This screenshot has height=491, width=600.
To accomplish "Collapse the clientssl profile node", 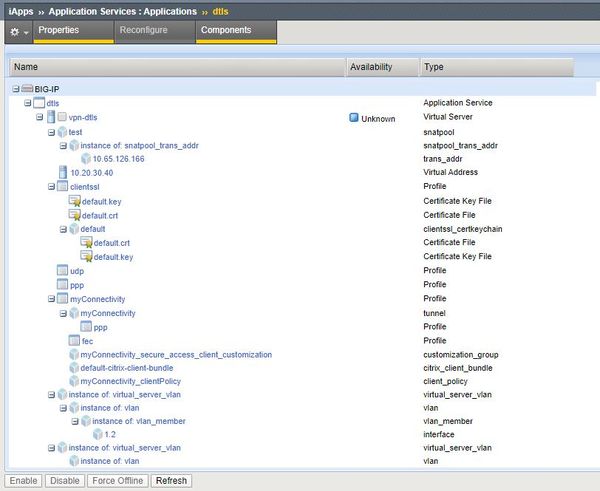I will pos(50,187).
